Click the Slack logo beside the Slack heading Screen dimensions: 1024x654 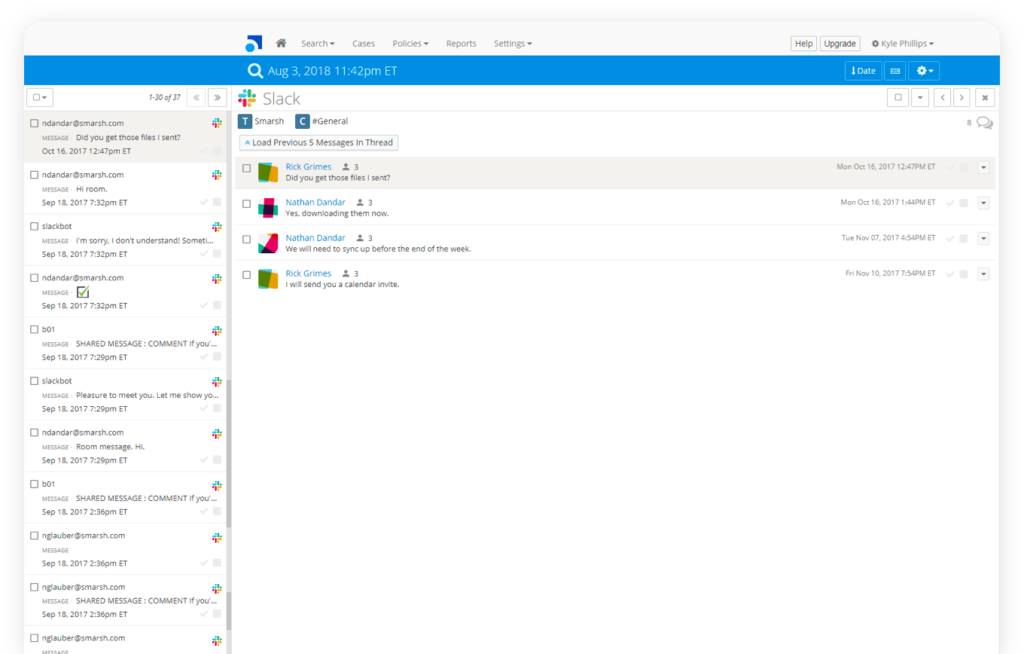247,98
